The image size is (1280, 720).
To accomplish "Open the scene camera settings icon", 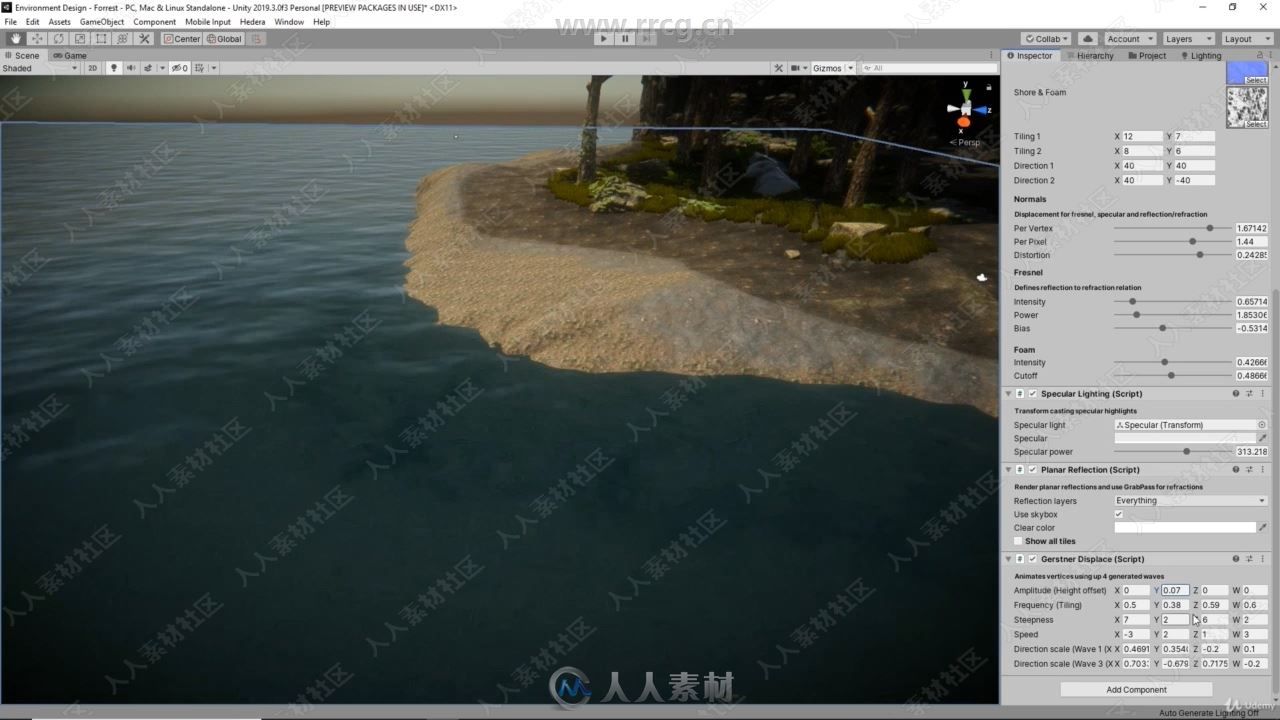I will (796, 68).
